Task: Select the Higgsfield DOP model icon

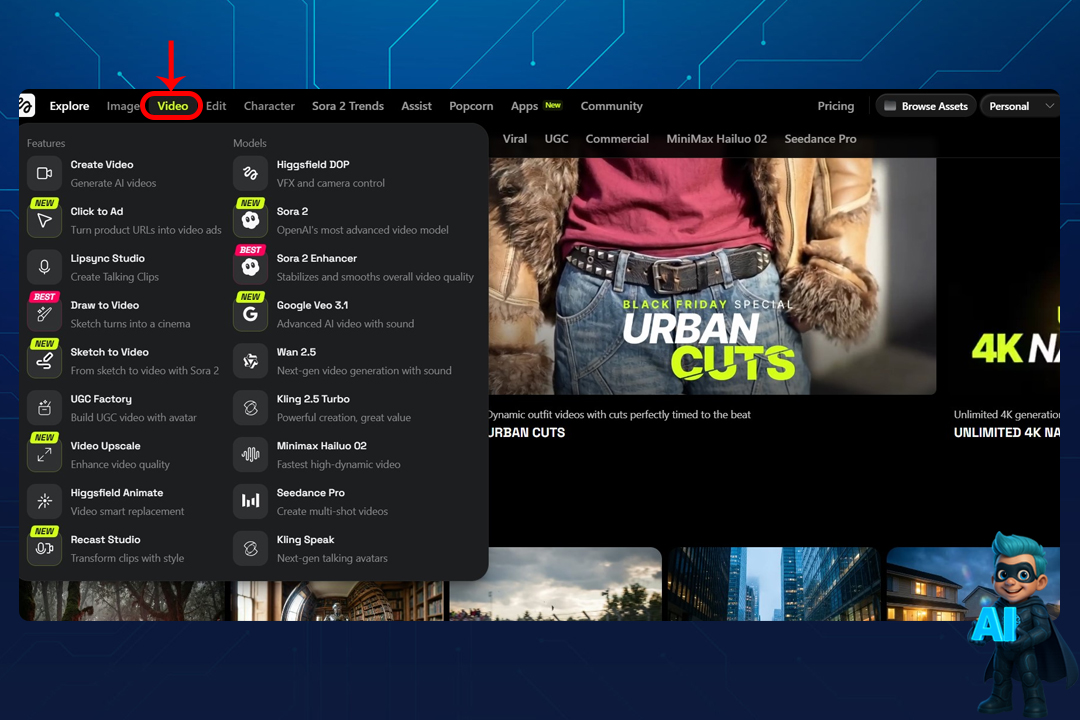Action: coord(250,174)
